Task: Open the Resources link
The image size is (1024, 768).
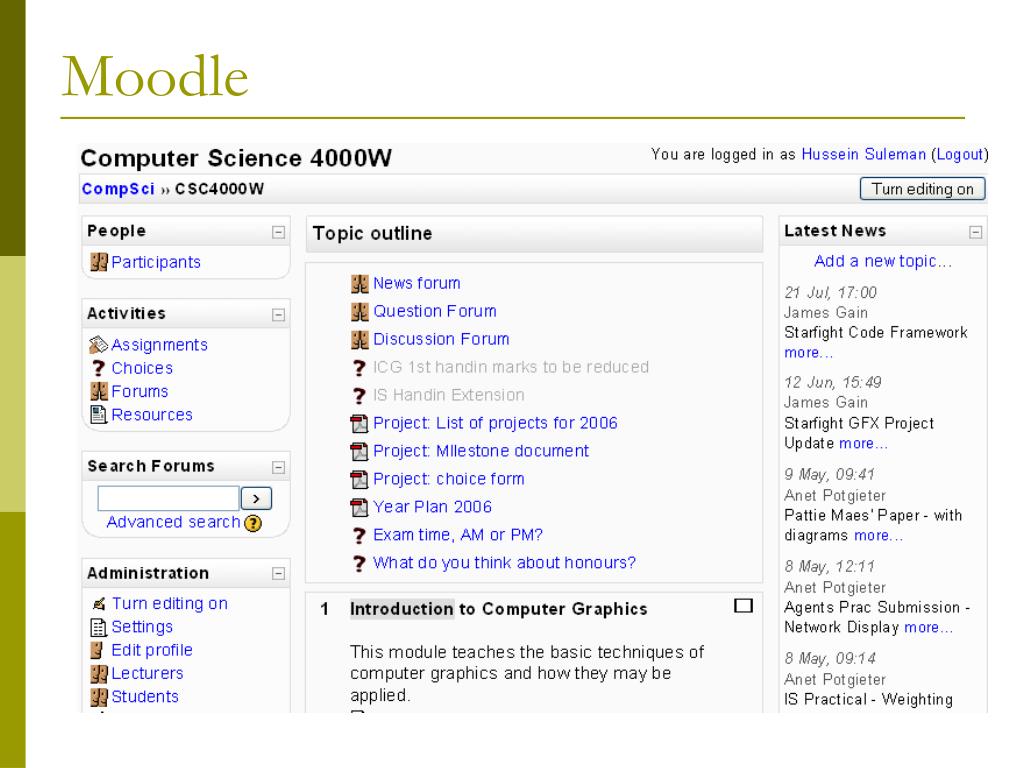Action: pyautogui.click(x=152, y=415)
